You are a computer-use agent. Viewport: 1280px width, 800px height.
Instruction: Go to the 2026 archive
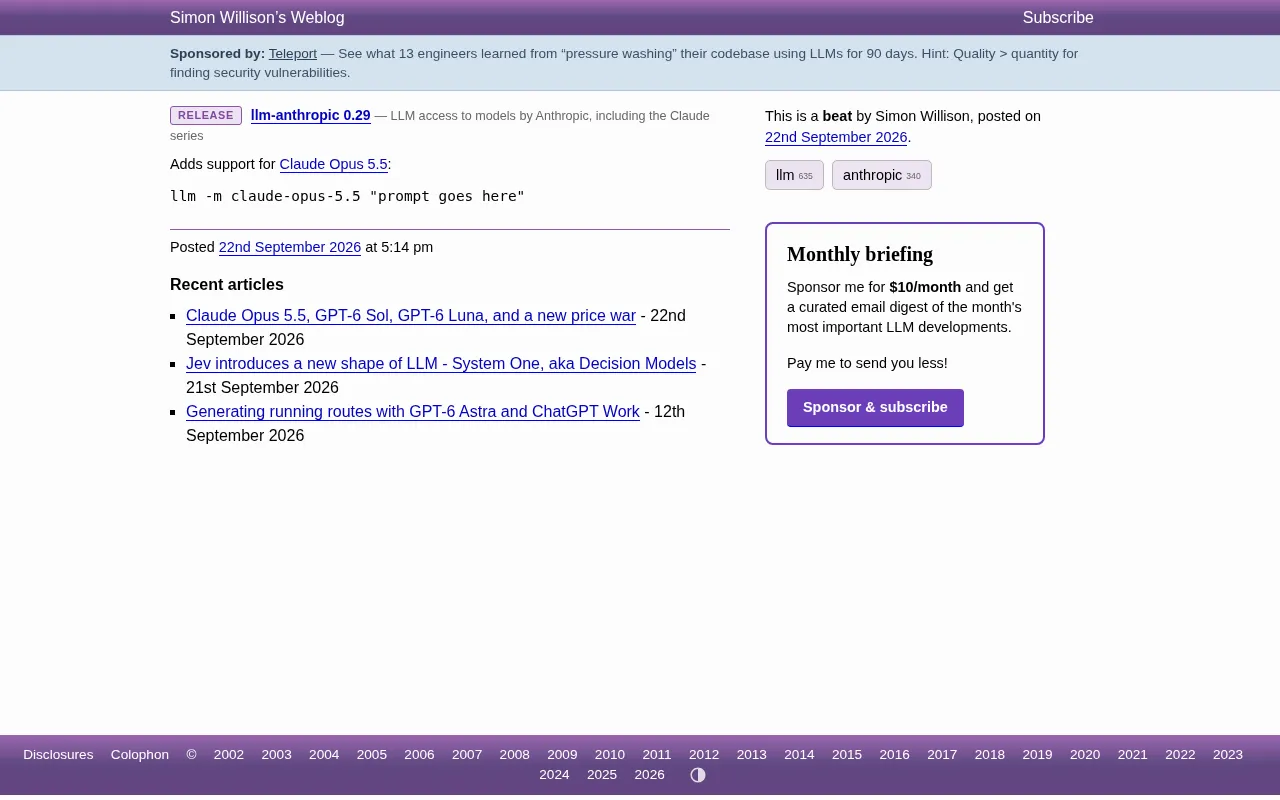650,775
